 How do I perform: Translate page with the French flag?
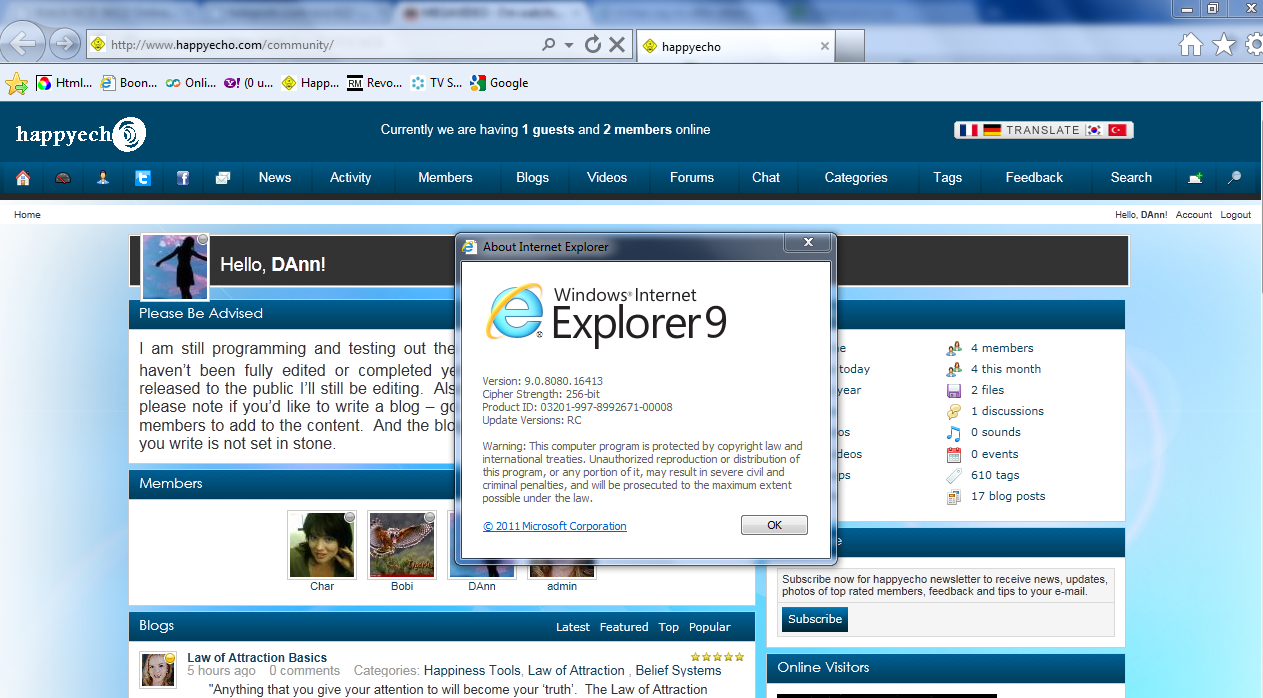(968, 130)
